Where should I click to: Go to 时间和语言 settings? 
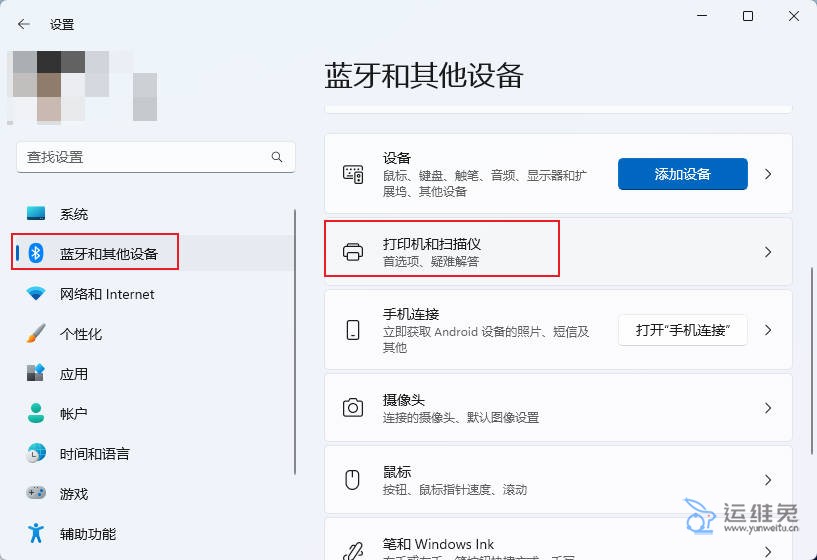tap(94, 453)
